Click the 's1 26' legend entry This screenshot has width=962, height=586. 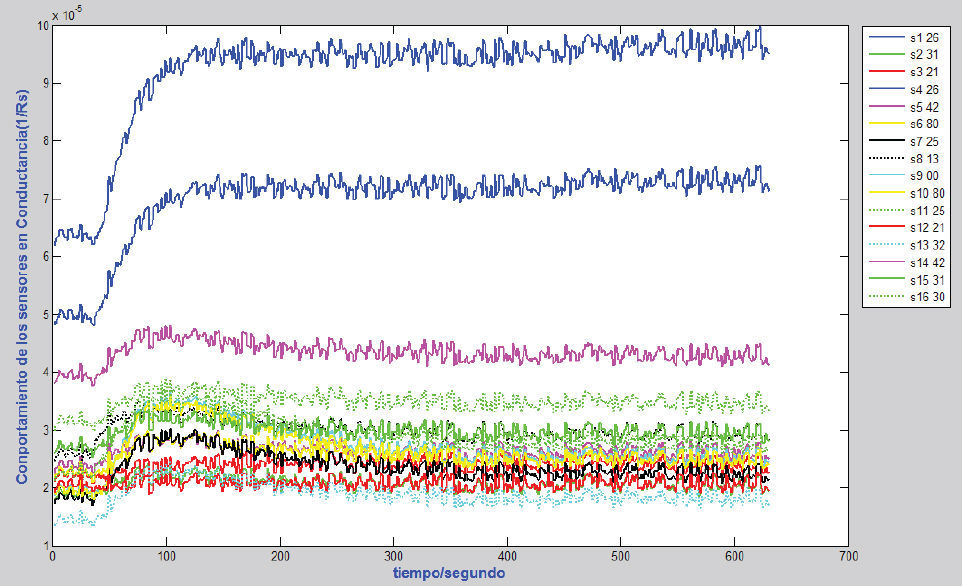[922, 37]
